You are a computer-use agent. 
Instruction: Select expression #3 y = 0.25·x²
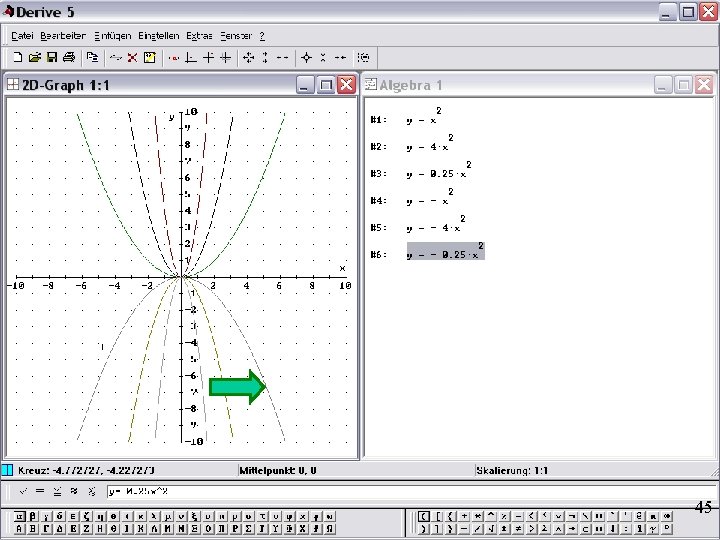click(439, 171)
